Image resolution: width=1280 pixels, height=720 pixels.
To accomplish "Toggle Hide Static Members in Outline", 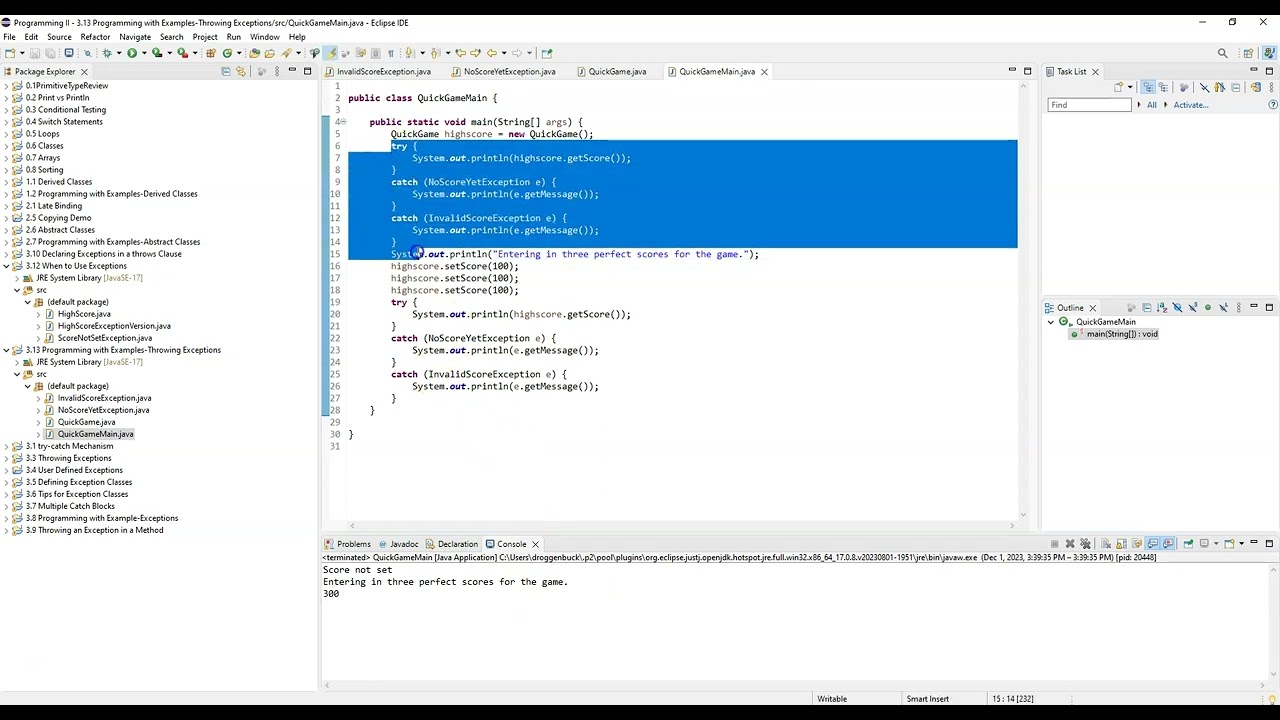I will [x=1192, y=307].
